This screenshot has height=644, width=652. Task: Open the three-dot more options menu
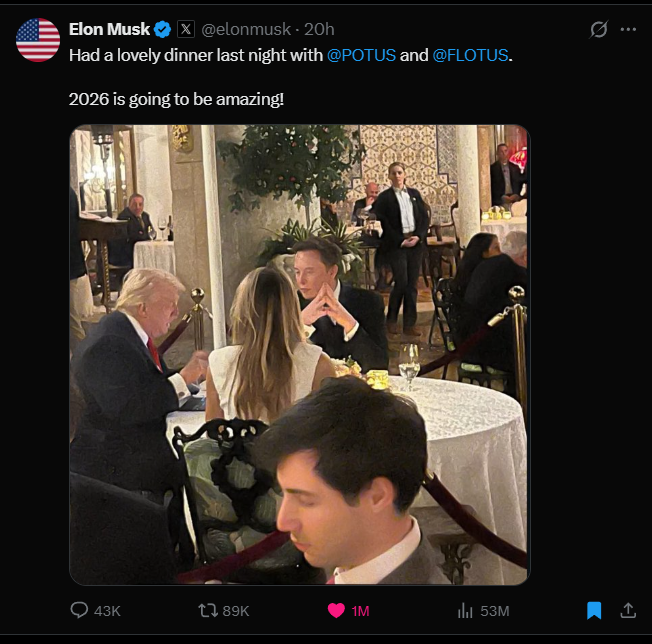tap(628, 30)
